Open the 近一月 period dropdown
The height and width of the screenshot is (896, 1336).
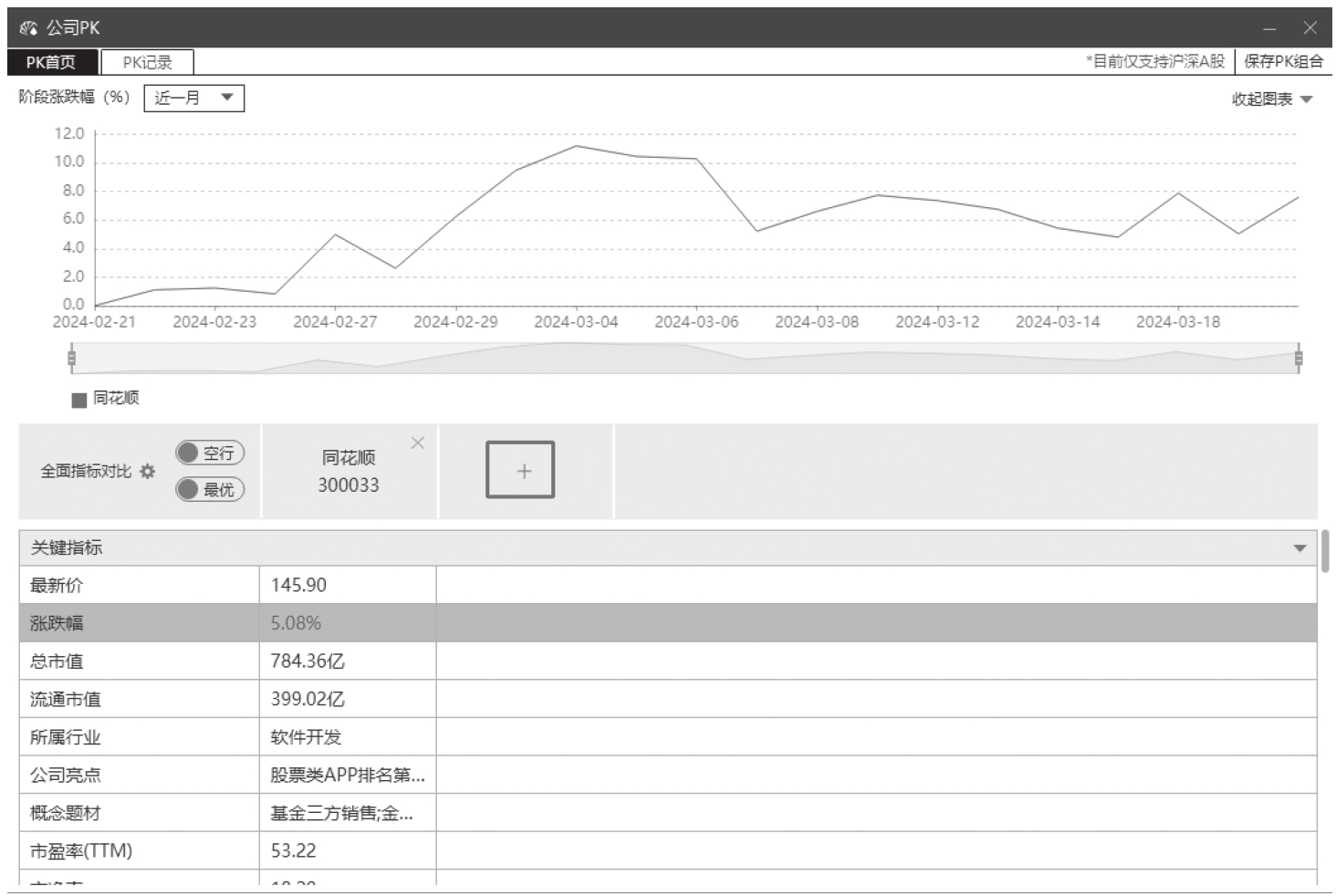[x=194, y=98]
